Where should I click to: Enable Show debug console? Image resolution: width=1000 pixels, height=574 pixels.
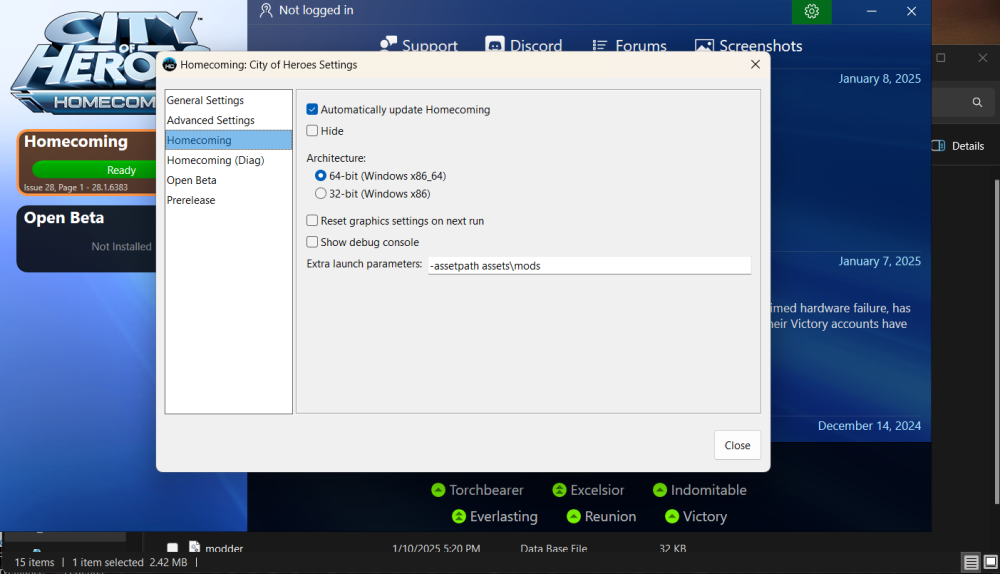pyautogui.click(x=313, y=242)
